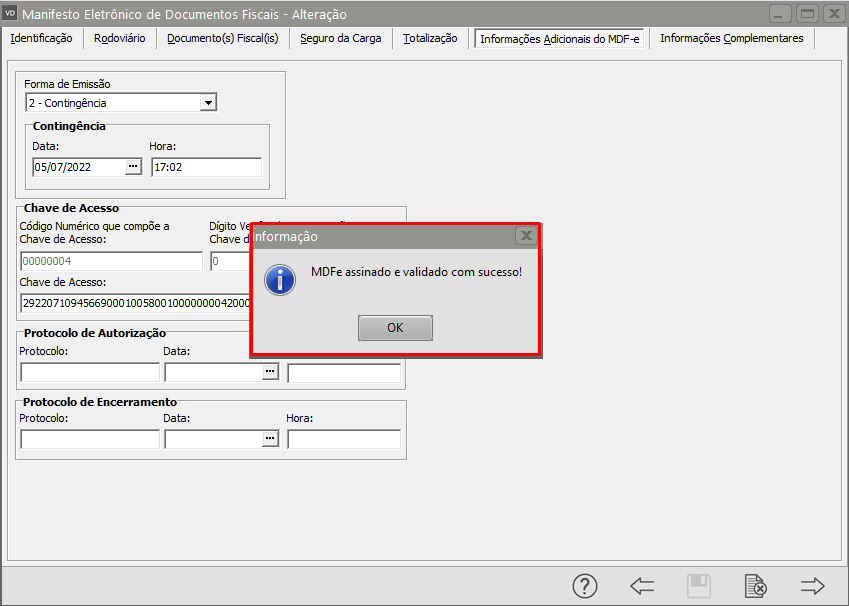Click Data field under Protocolo de Autorização
The width and height of the screenshot is (849, 606).
214,372
